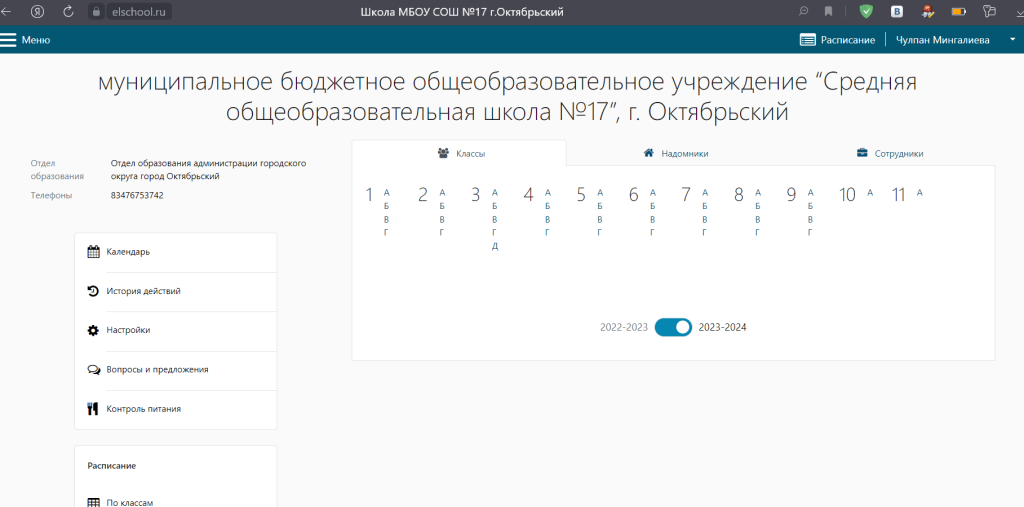Screen dimensions: 1024x507
Task: Select the 2023-2024 year label
Action: (x=722, y=327)
